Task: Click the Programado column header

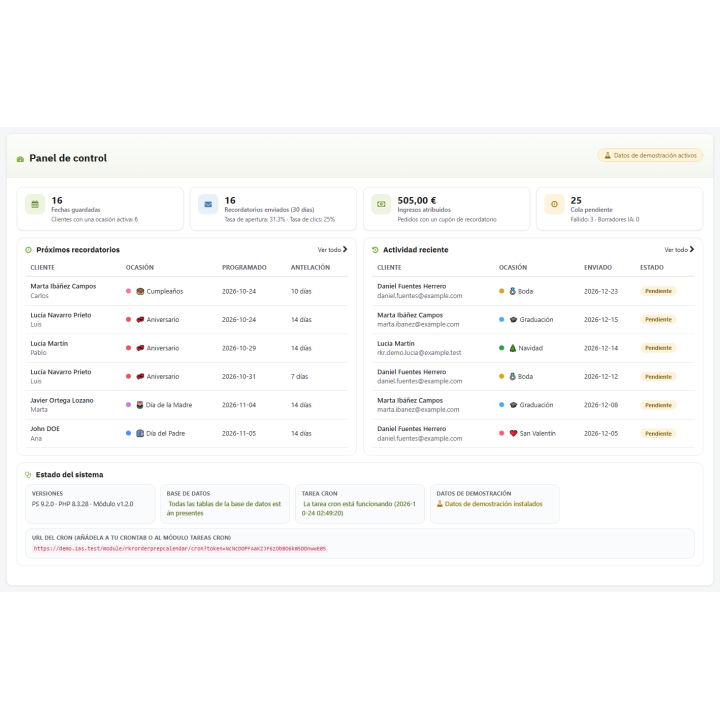Action: (x=244, y=267)
